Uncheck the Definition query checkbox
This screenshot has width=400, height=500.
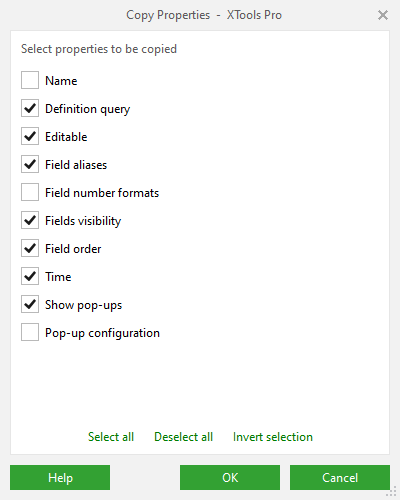point(30,108)
